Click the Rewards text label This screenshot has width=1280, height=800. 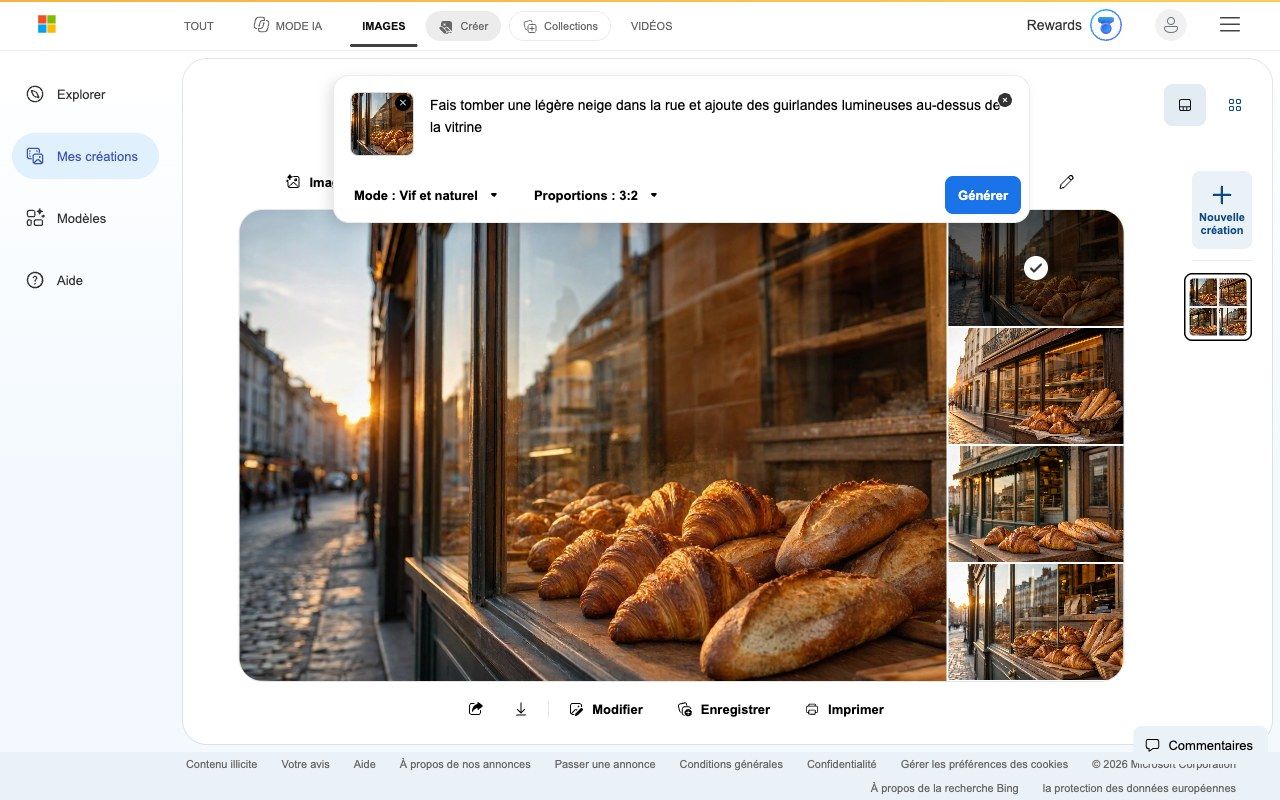pos(1054,25)
